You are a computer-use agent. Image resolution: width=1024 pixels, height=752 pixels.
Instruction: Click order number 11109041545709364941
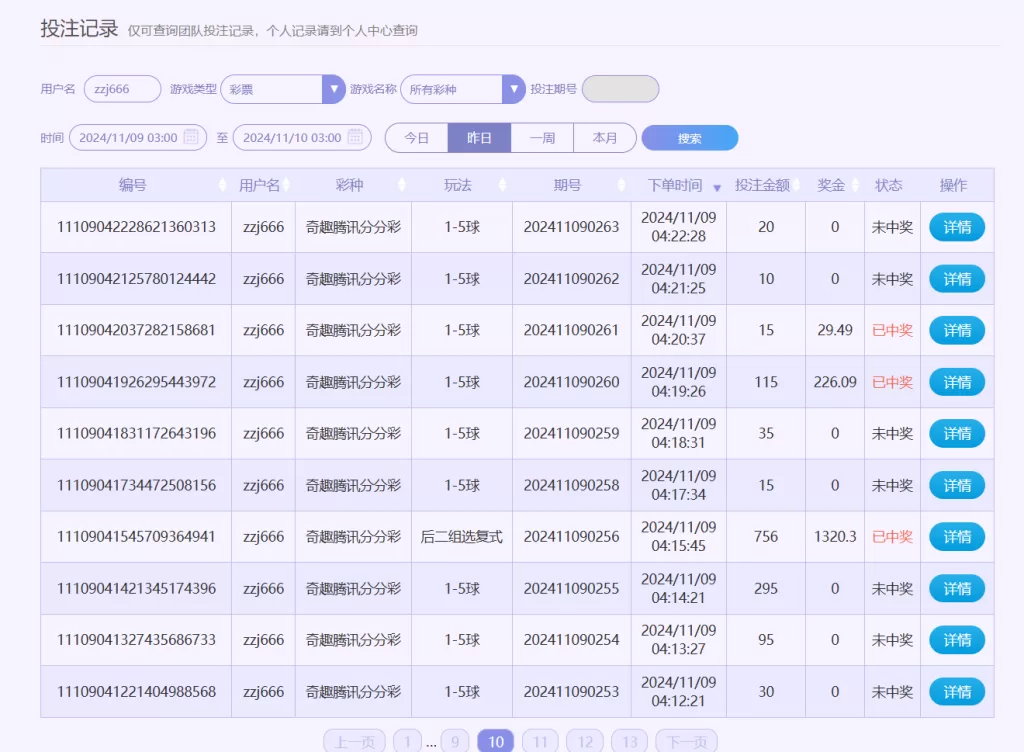coord(136,537)
